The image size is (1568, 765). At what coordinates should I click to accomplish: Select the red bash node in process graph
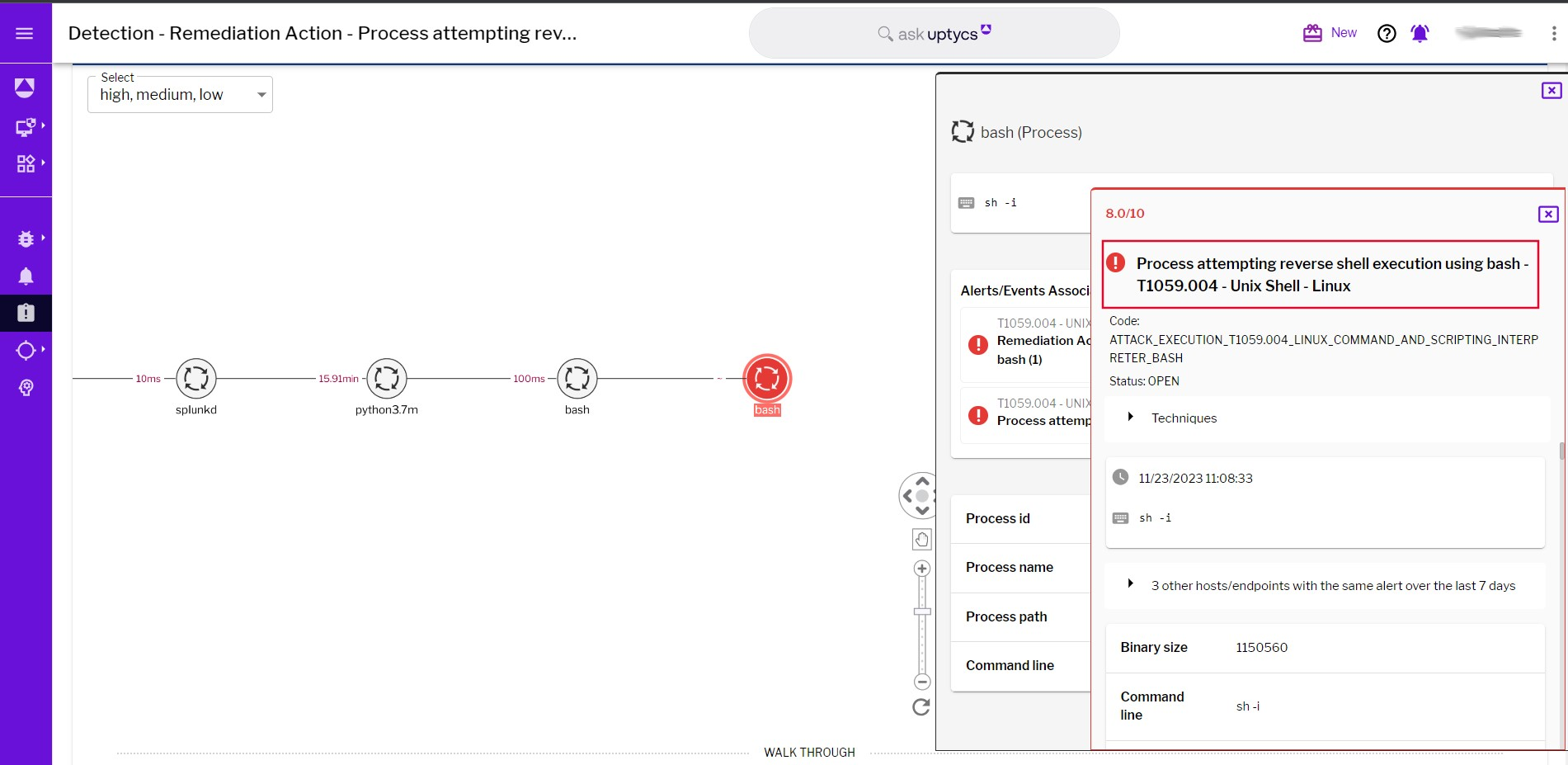(766, 380)
